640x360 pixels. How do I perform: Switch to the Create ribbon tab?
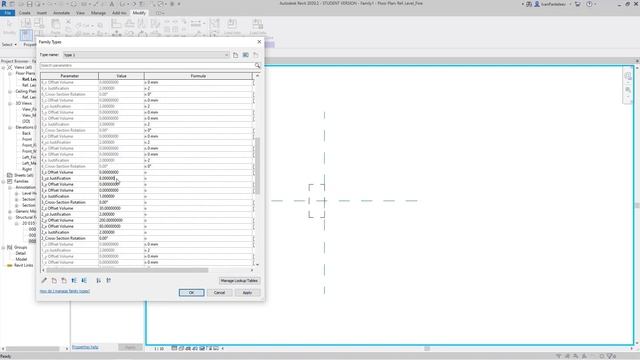pos(24,13)
